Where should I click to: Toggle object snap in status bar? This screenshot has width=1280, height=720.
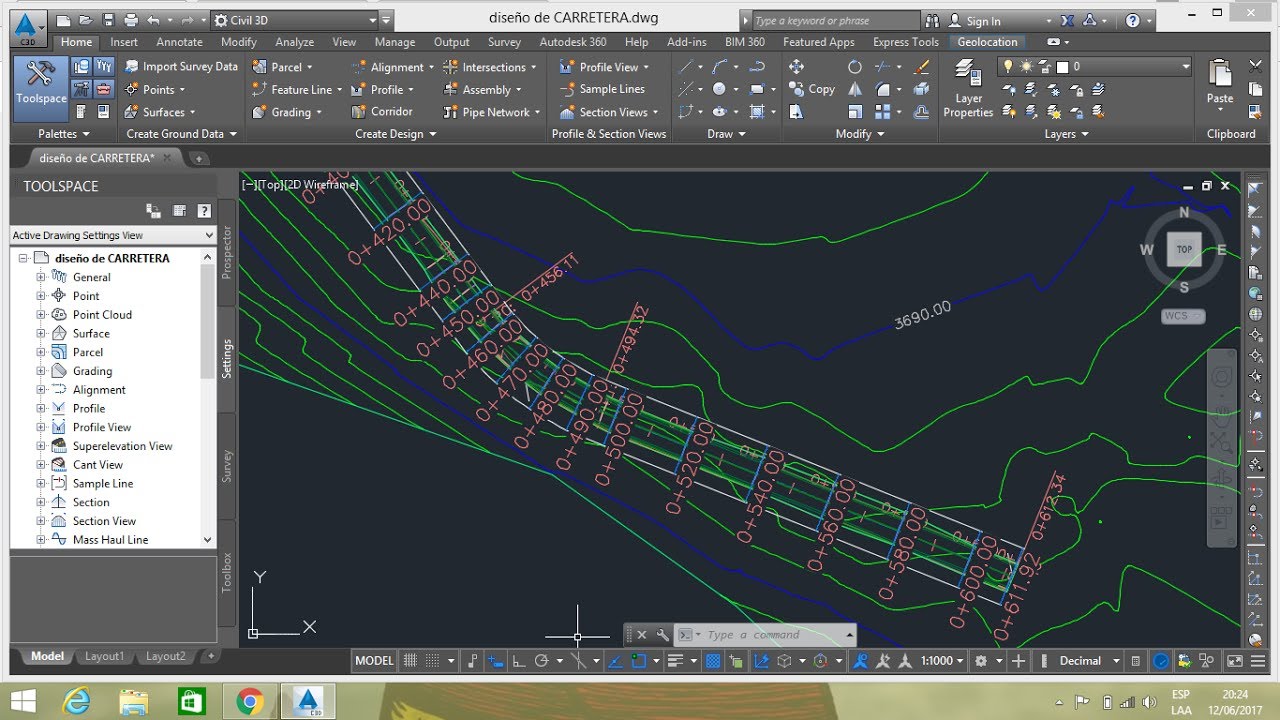[x=640, y=661]
